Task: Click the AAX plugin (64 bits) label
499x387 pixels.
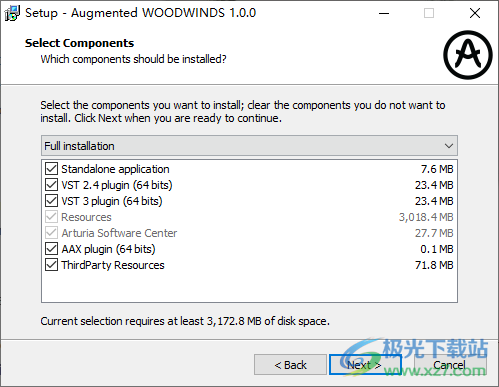Action: click(x=108, y=249)
